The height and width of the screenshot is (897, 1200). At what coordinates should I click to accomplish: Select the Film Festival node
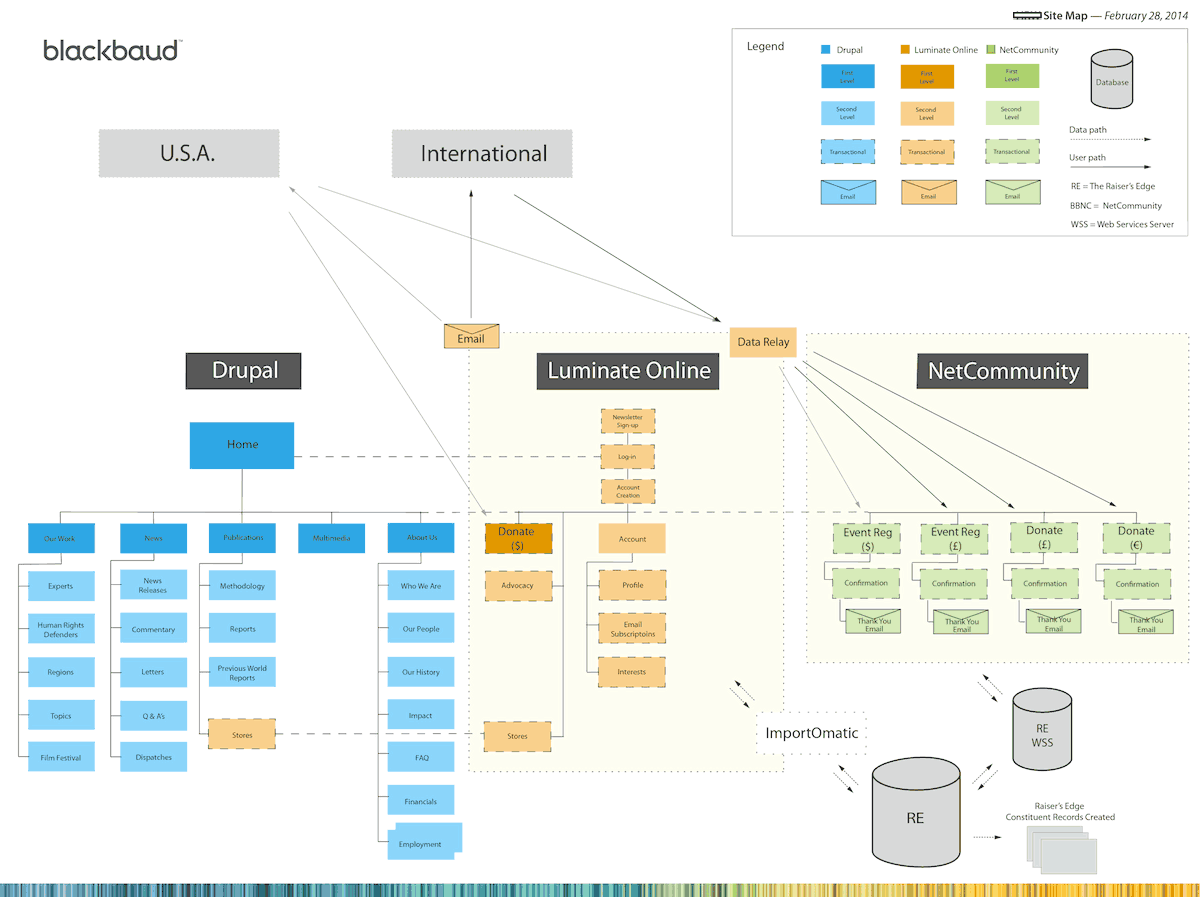pyautogui.click(x=61, y=758)
